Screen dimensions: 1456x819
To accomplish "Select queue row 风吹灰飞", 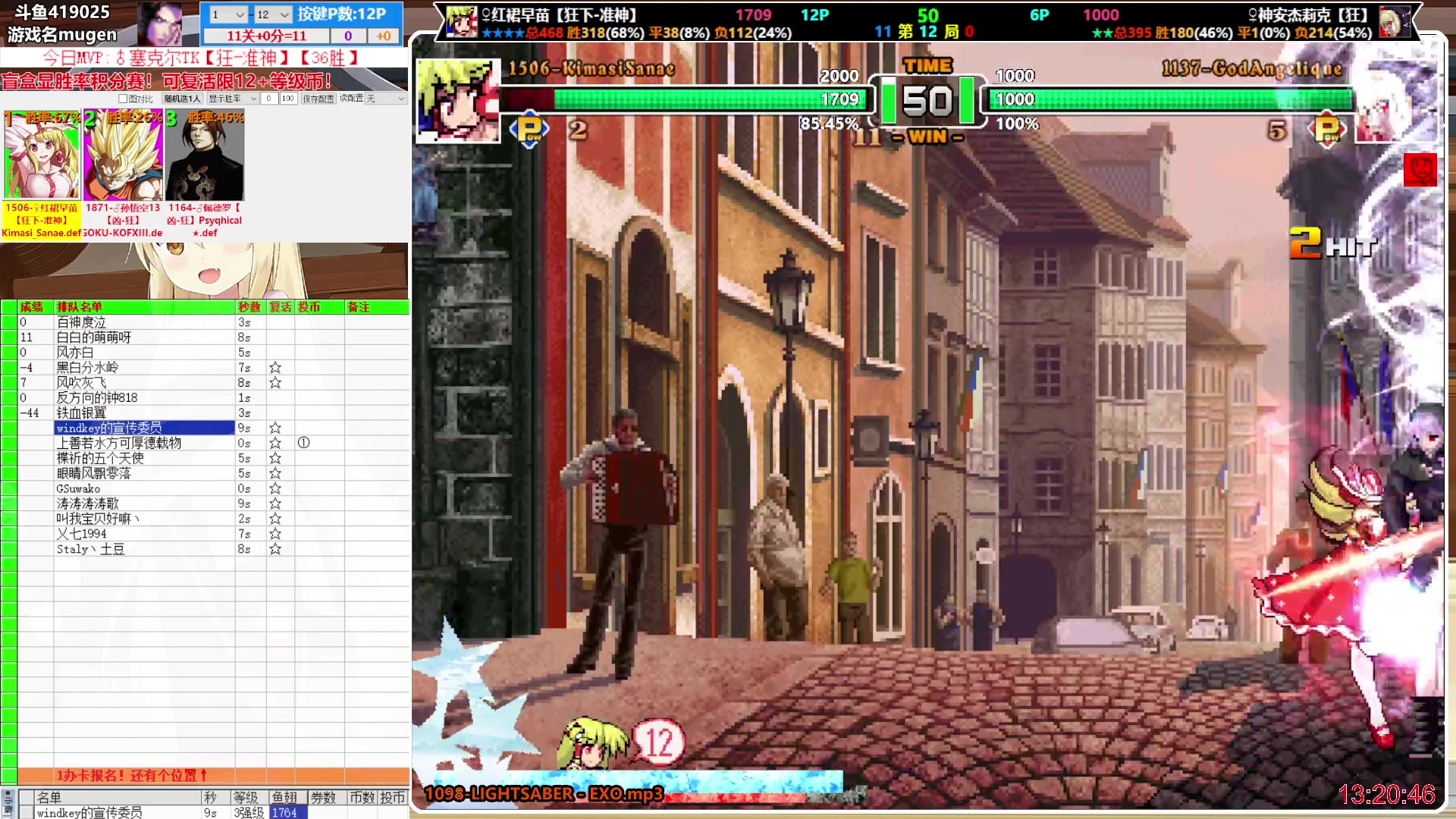I will [x=144, y=383].
